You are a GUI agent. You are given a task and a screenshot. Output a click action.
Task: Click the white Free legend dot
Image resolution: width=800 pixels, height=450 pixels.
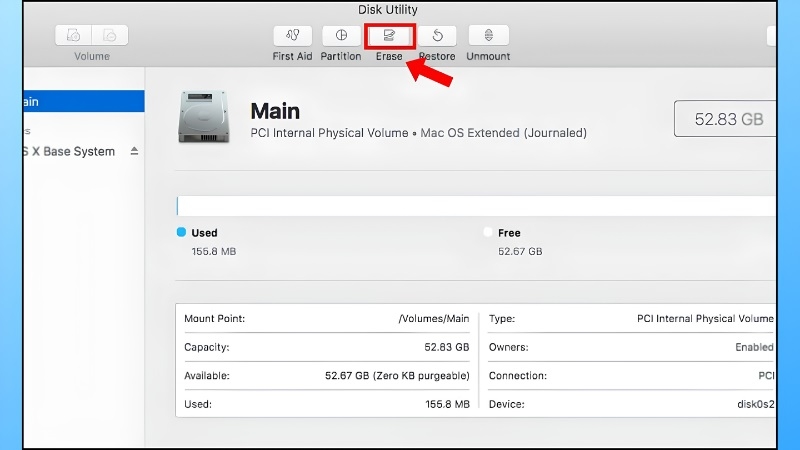pyautogui.click(x=488, y=232)
